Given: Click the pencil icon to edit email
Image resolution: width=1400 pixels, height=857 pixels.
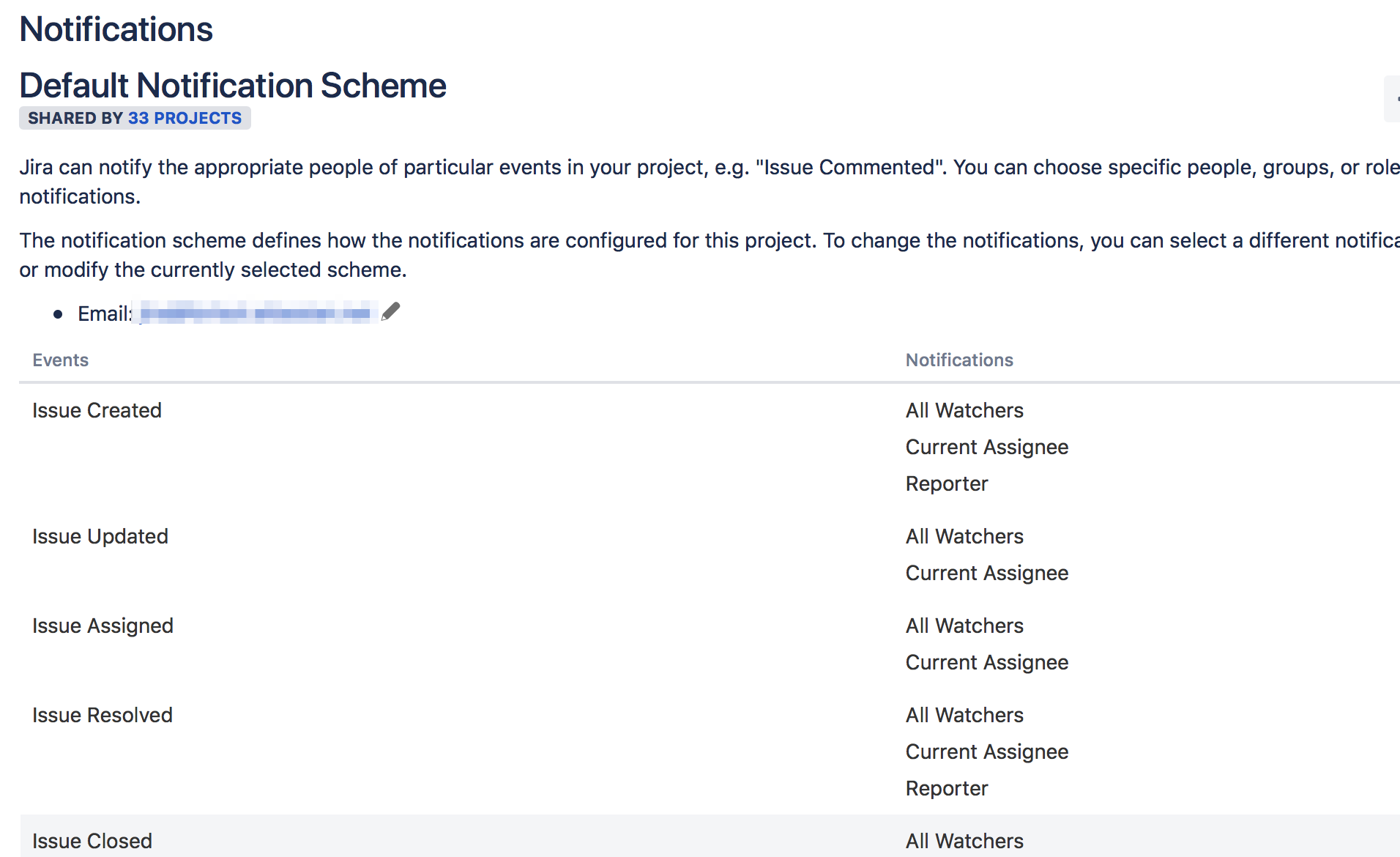Looking at the screenshot, I should pos(391,312).
